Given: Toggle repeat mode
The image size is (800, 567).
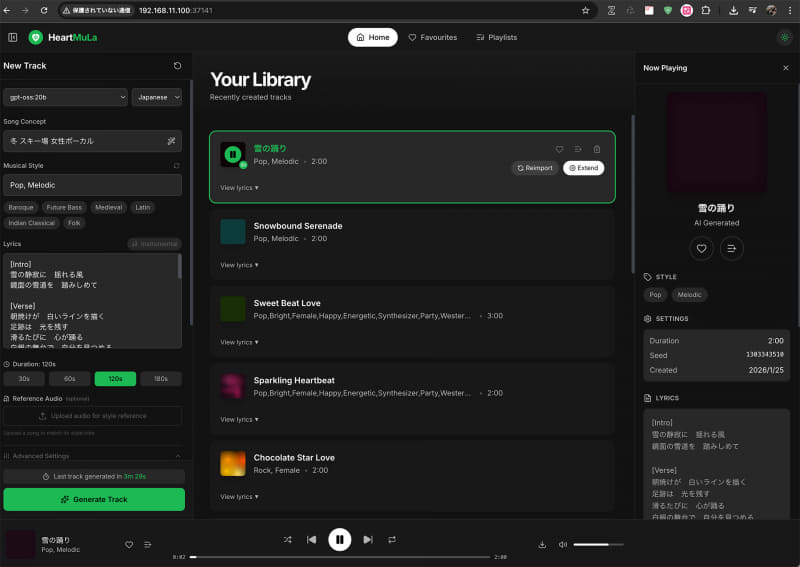Looking at the screenshot, I should [392, 539].
